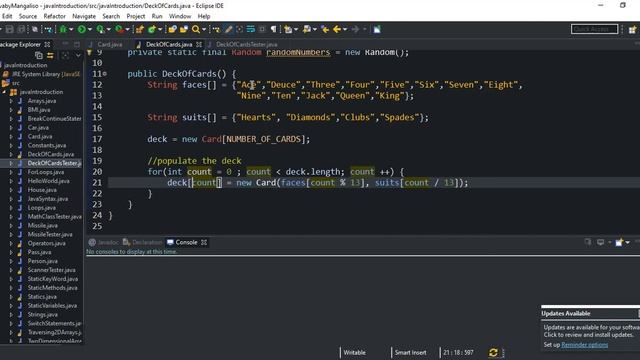Click the yellow Back arrow icon
The height and width of the screenshot is (360, 640).
tap(337, 29)
